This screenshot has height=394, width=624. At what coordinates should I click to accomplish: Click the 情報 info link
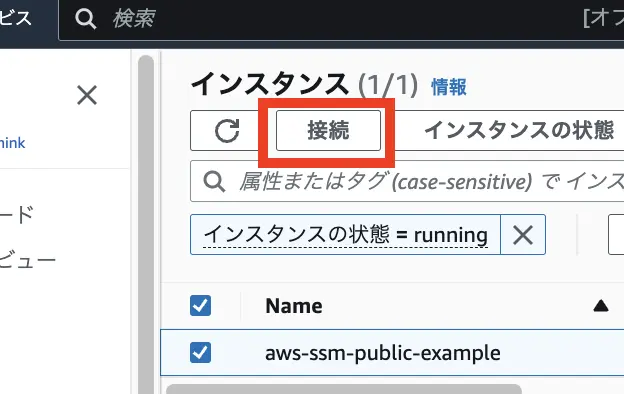pos(448,87)
